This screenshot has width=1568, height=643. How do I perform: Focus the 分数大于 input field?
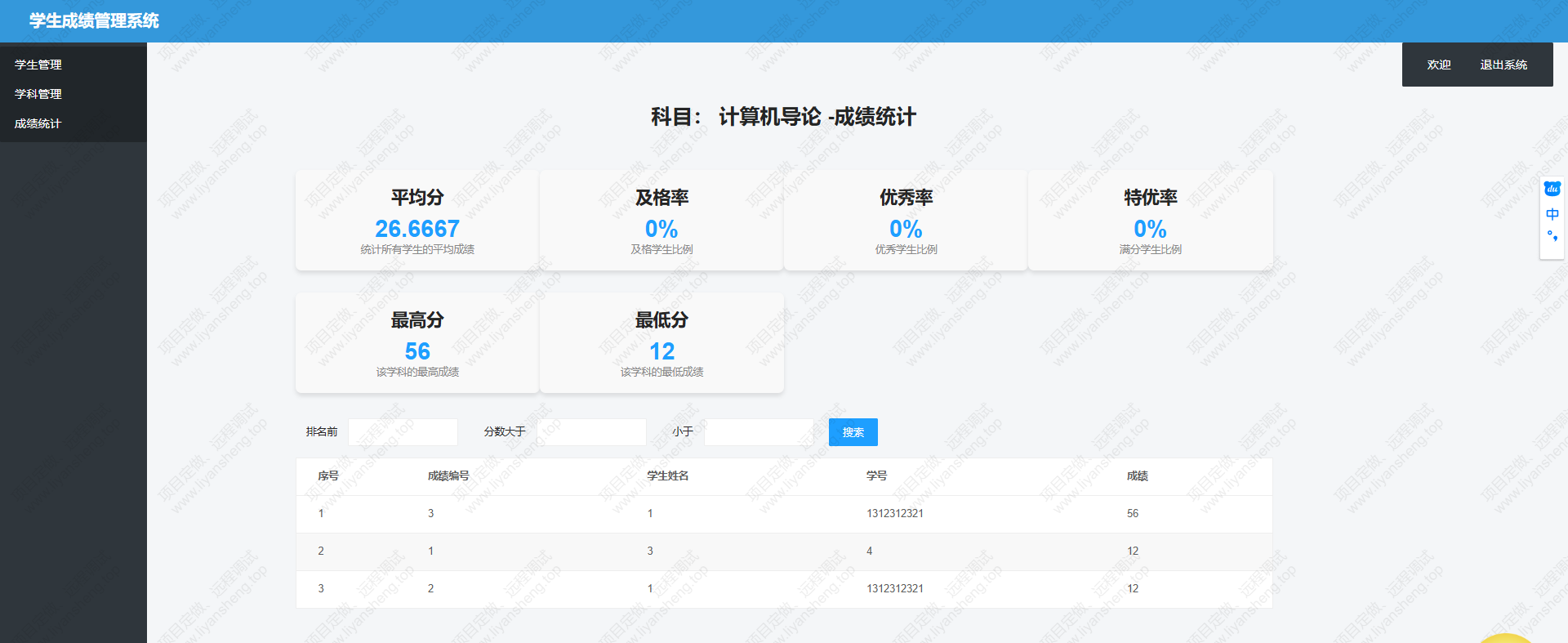[591, 432]
